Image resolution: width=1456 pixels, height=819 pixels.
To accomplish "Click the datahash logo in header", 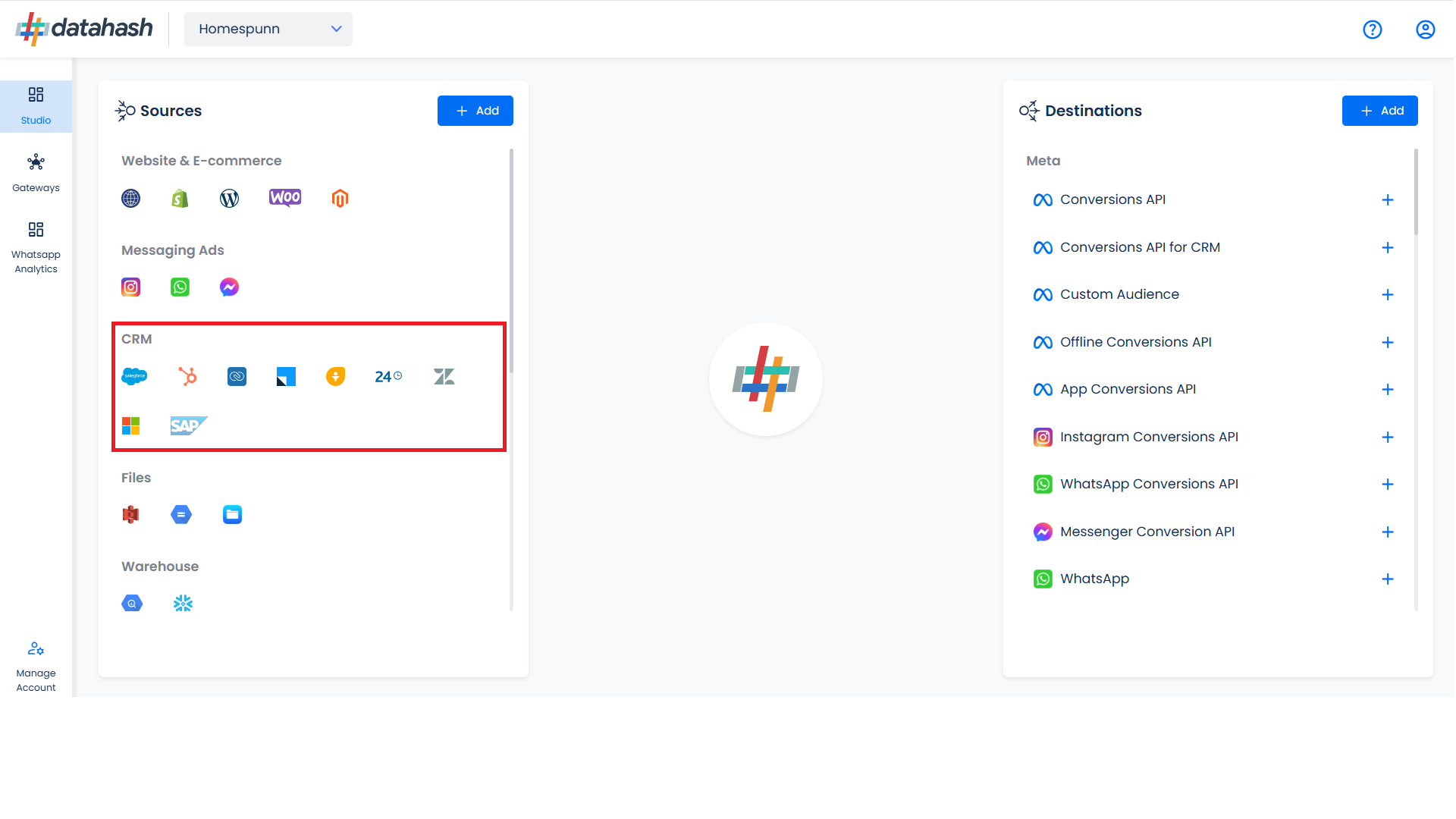I will tap(84, 29).
